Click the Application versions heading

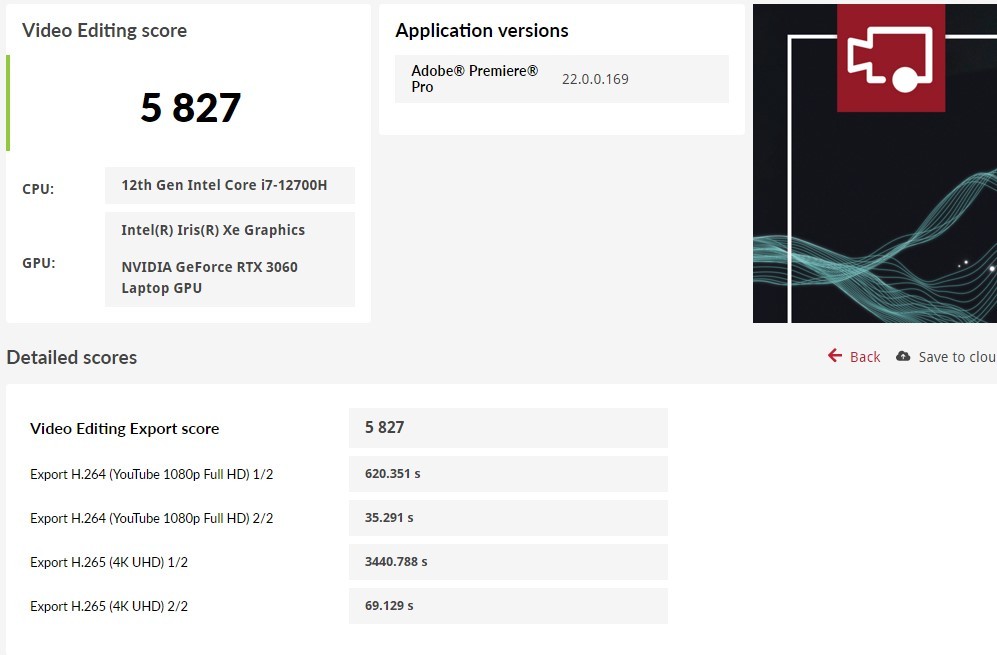(482, 31)
